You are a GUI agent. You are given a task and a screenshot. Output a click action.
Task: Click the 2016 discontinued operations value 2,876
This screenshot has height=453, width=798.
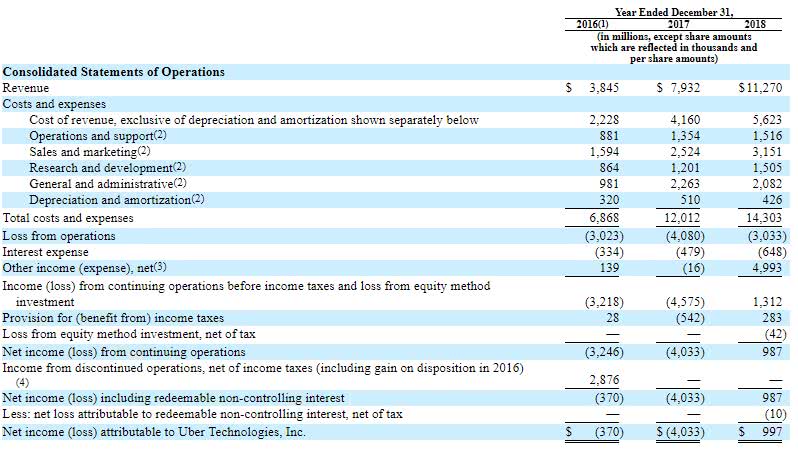604,380
